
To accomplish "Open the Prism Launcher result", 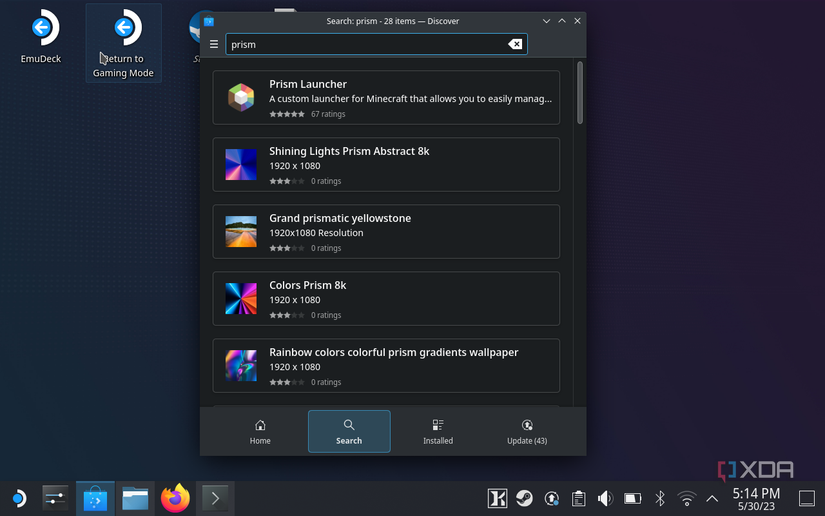I will coord(386,98).
